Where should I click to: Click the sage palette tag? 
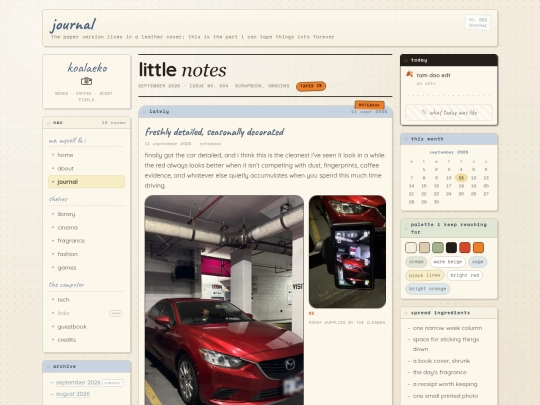(478, 262)
